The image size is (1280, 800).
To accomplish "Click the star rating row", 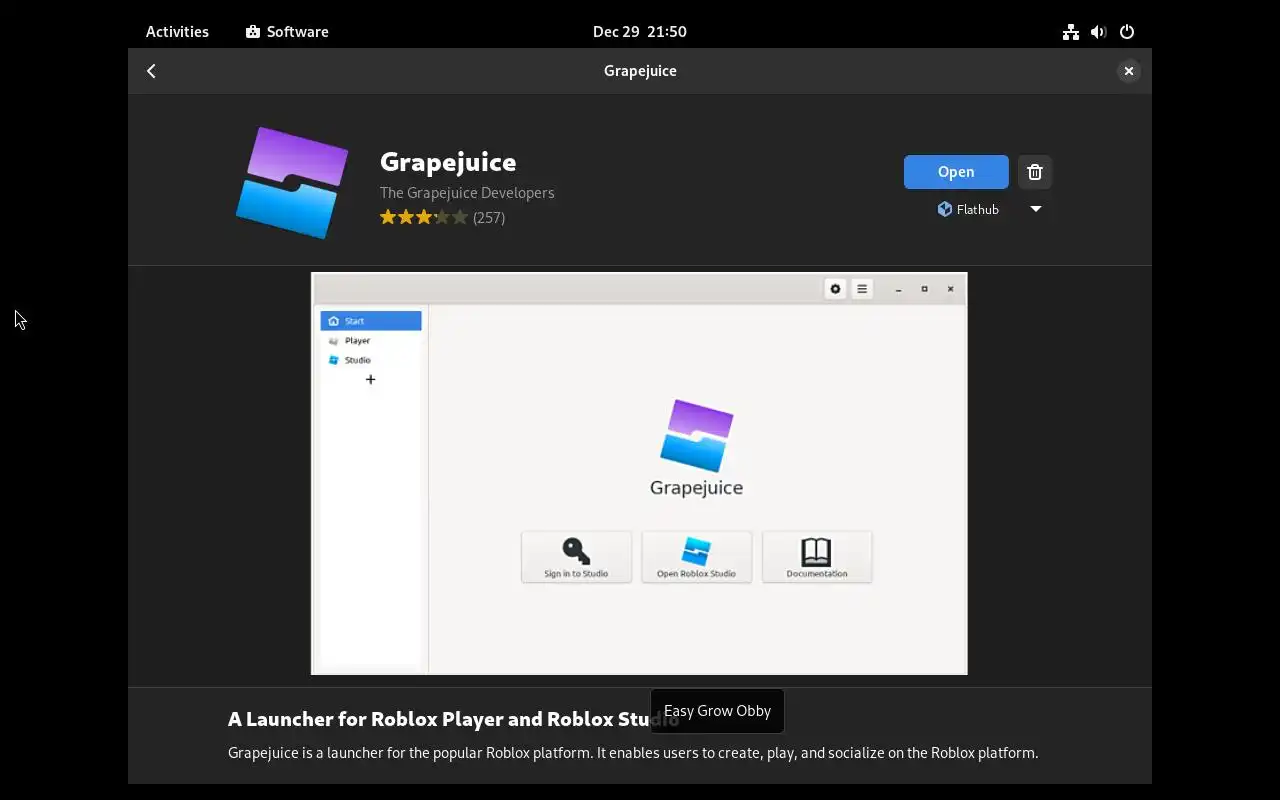I will [424, 217].
